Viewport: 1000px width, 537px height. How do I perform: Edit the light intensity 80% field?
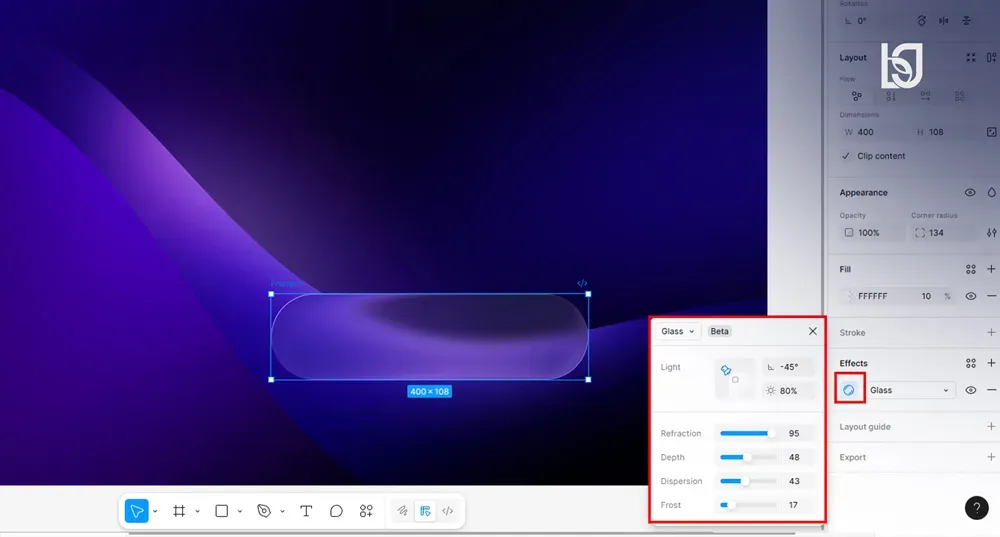(x=789, y=390)
